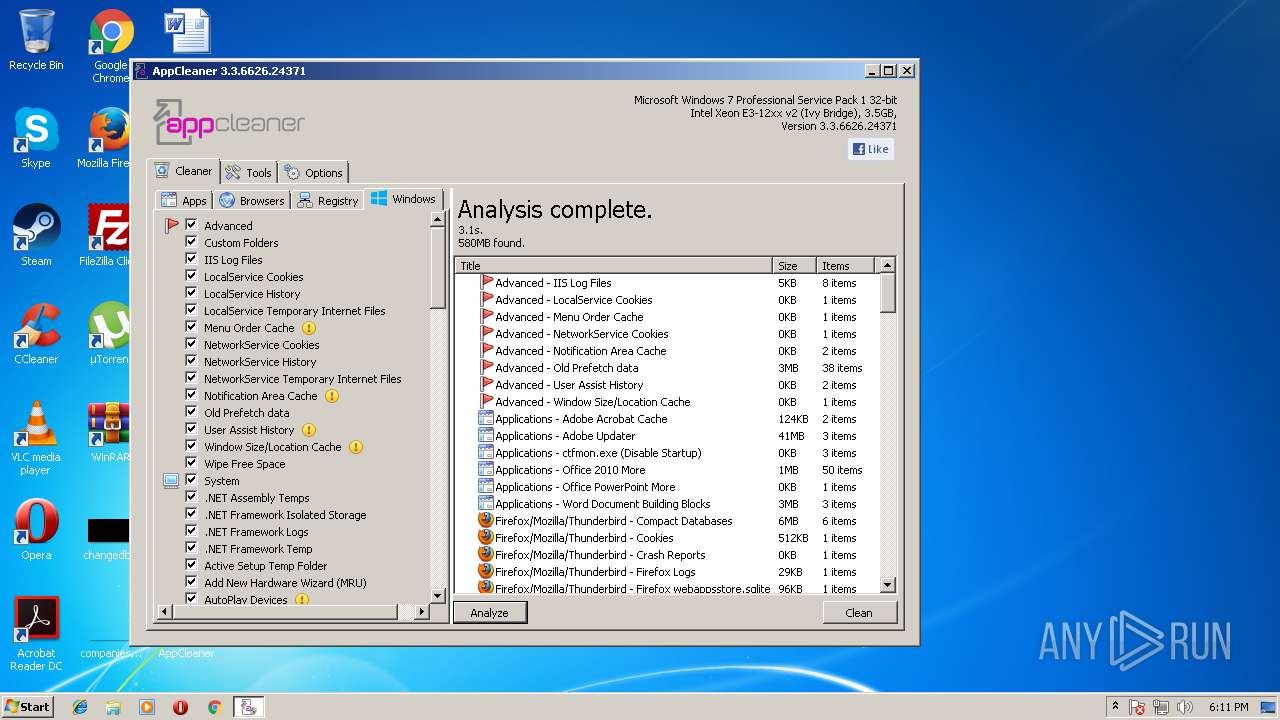Select Opera desktop icon
The image size is (1280, 720).
tap(36, 530)
